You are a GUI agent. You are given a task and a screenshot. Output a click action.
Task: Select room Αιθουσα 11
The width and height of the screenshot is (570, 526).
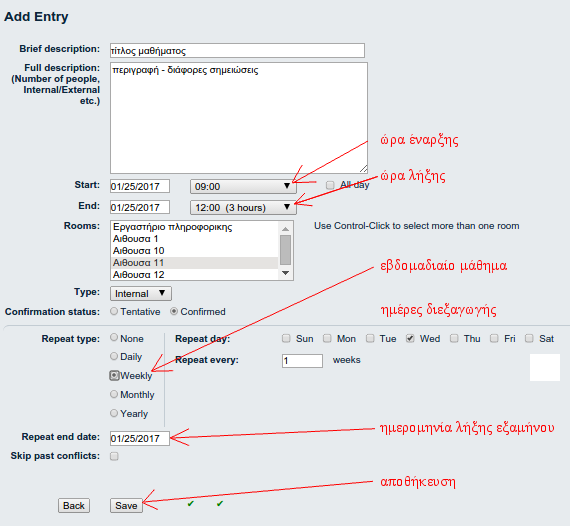[x=194, y=262]
